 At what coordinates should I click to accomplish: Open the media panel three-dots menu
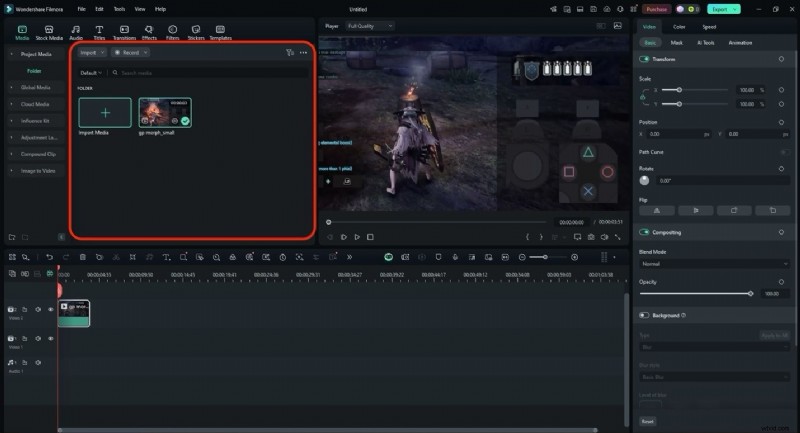[304, 53]
